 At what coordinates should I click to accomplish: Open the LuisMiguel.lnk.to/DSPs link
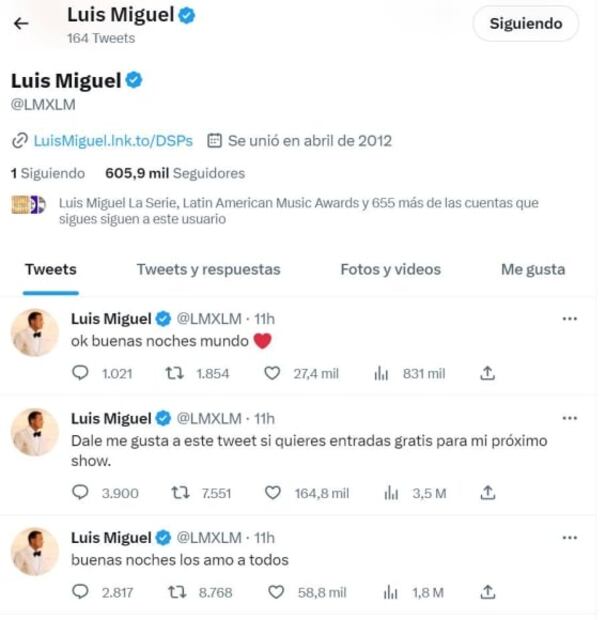click(112, 140)
